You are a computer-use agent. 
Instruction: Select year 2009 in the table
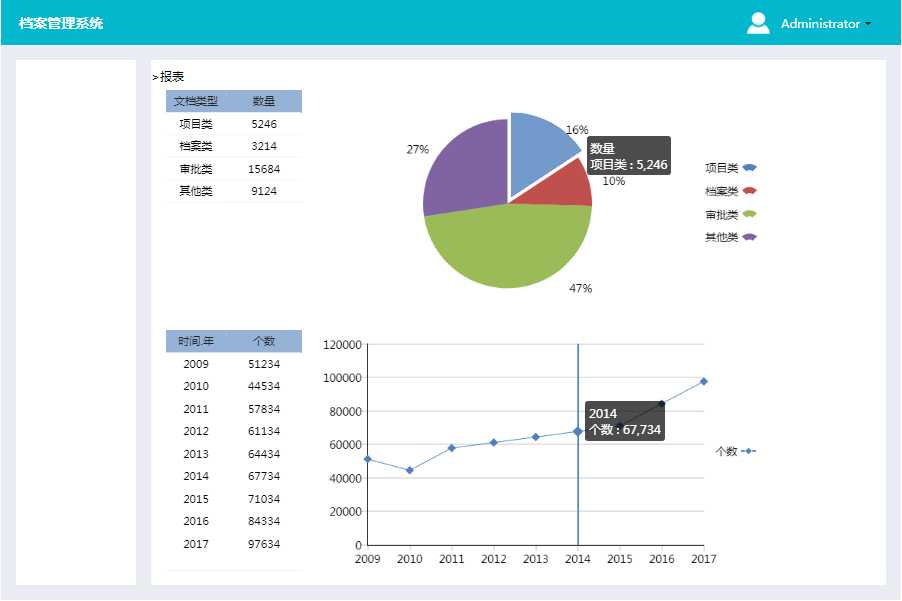[196, 364]
